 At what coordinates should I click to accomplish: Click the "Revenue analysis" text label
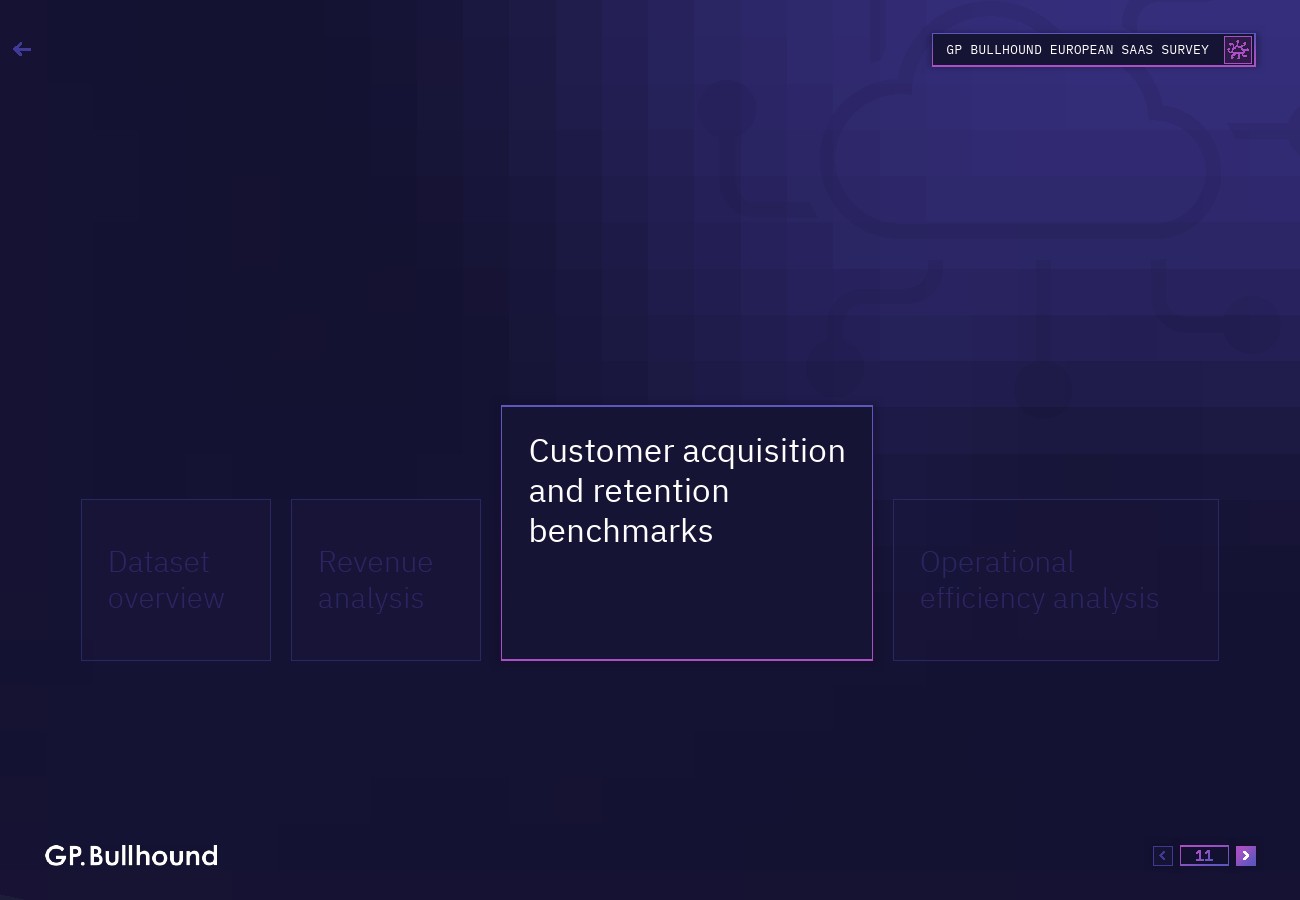pos(375,580)
